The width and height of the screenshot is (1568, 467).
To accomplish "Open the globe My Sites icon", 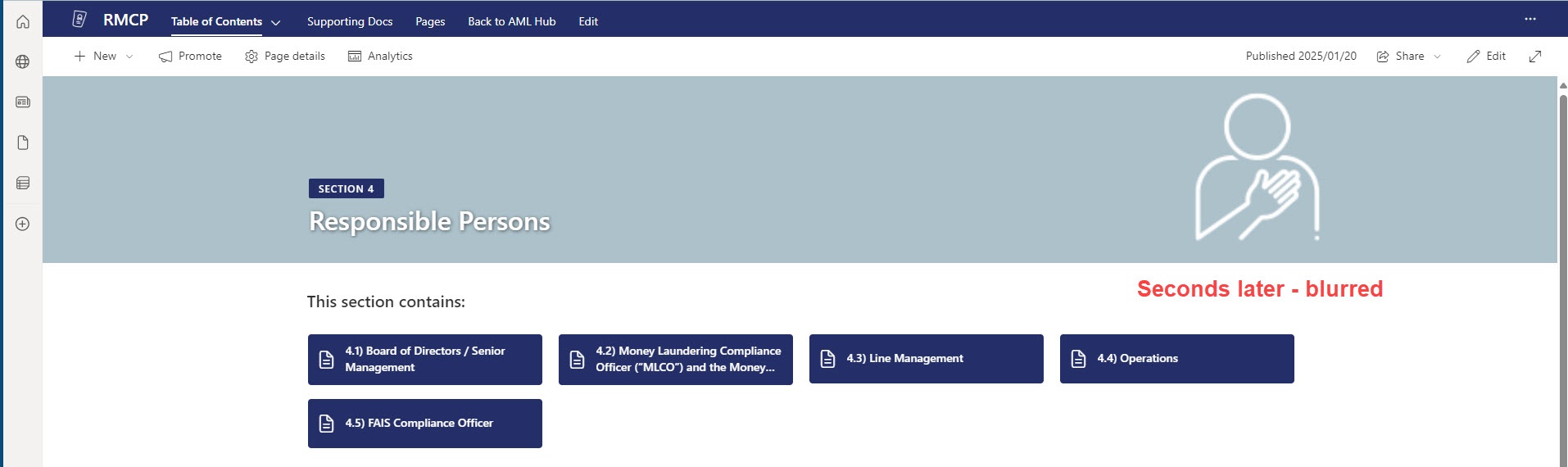I will [x=23, y=61].
